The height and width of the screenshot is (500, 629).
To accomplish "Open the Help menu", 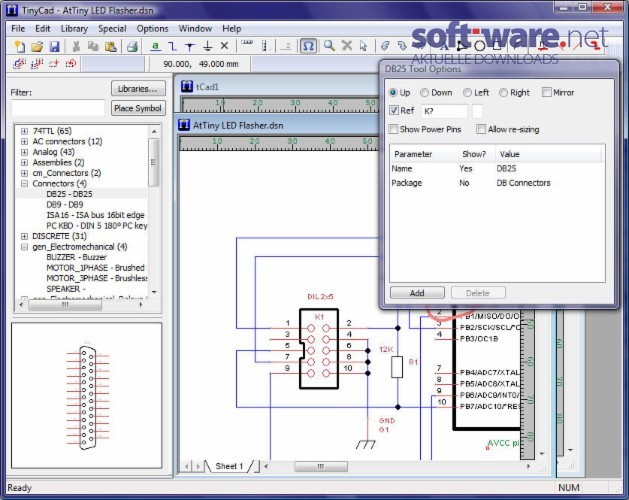I will point(231,28).
